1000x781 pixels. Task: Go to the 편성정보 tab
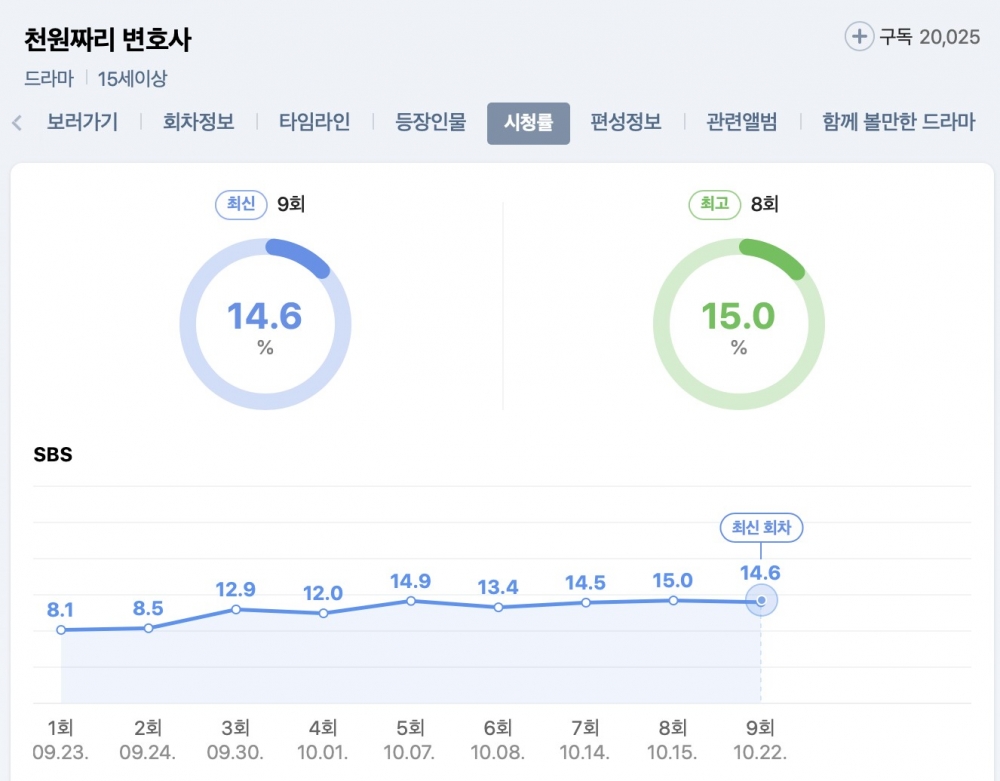click(626, 123)
